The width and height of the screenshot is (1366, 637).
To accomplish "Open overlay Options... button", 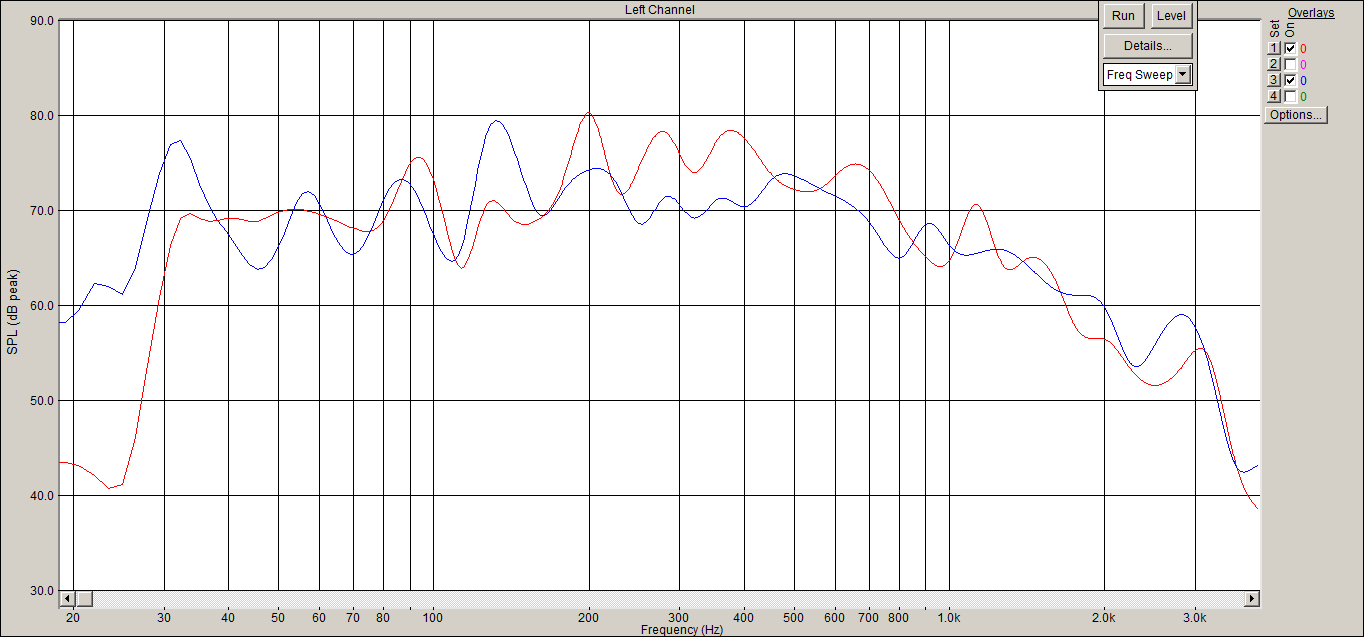I will click(x=1296, y=115).
